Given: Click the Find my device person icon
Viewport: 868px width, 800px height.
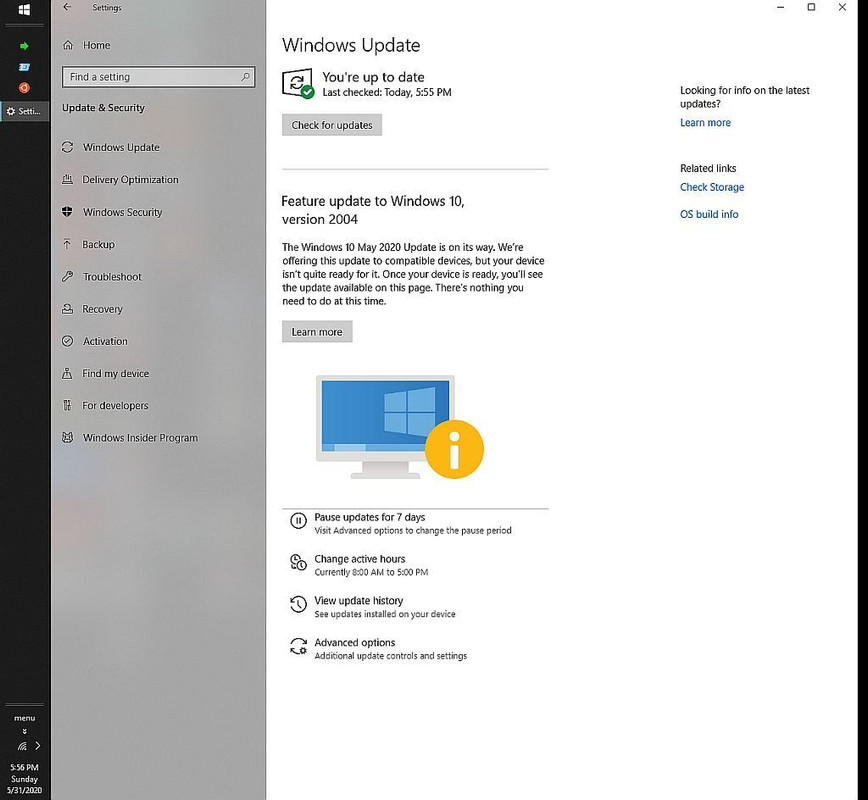Looking at the screenshot, I should [67, 373].
